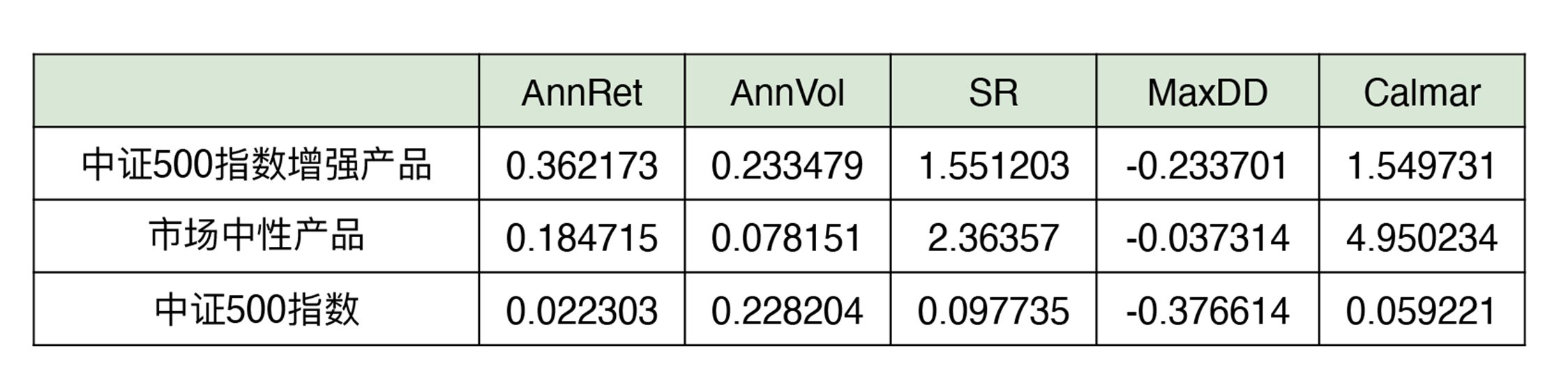Image resolution: width=1568 pixels, height=385 pixels.
Task: Select the AnnRet value 0.184715
Action: [x=581, y=238]
